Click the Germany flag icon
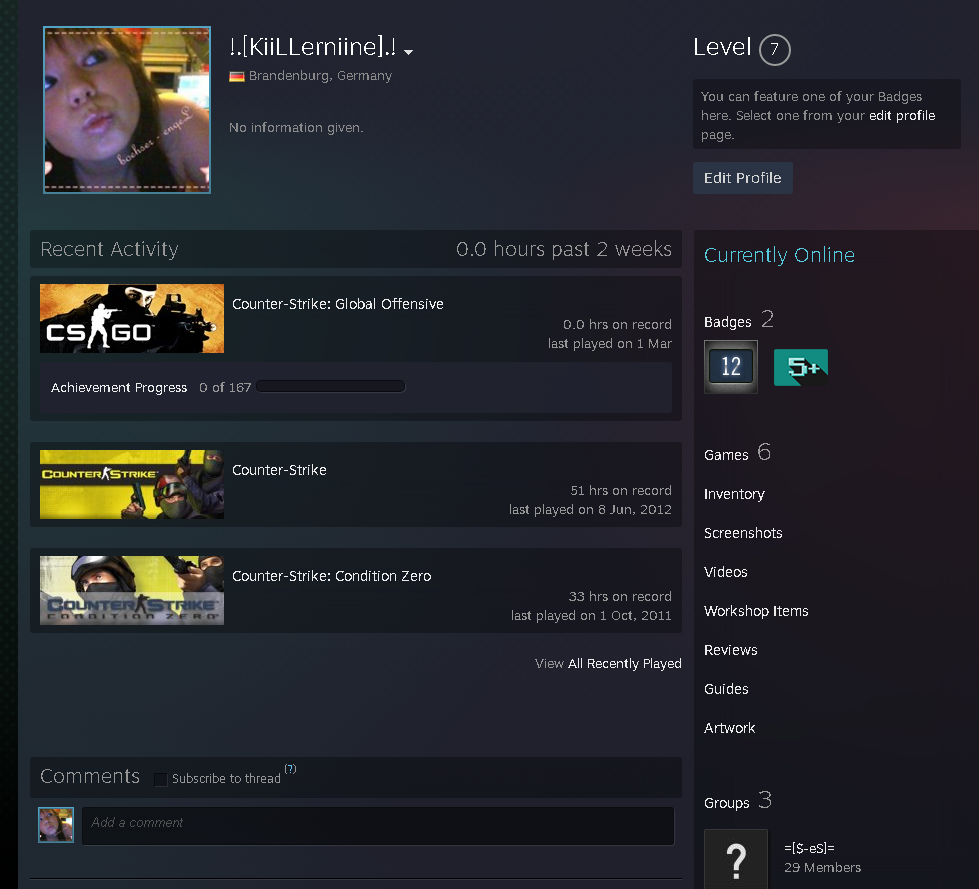The width and height of the screenshot is (979, 889). [x=237, y=76]
